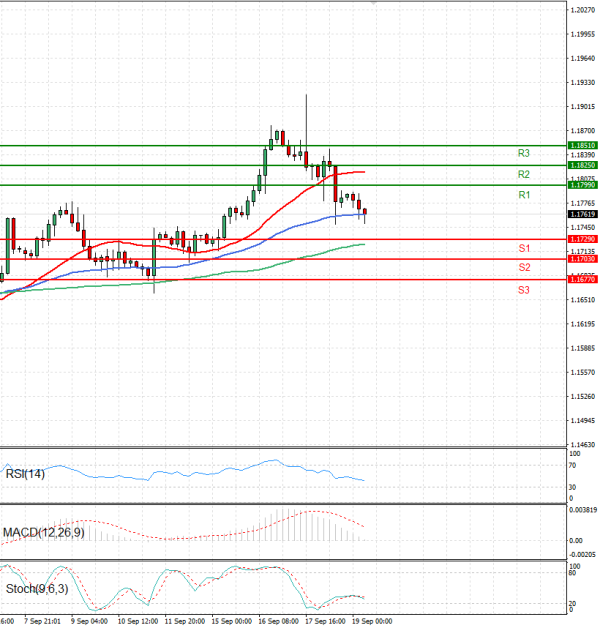Click the 10 Sep 12:00 time label

[x=138, y=621]
